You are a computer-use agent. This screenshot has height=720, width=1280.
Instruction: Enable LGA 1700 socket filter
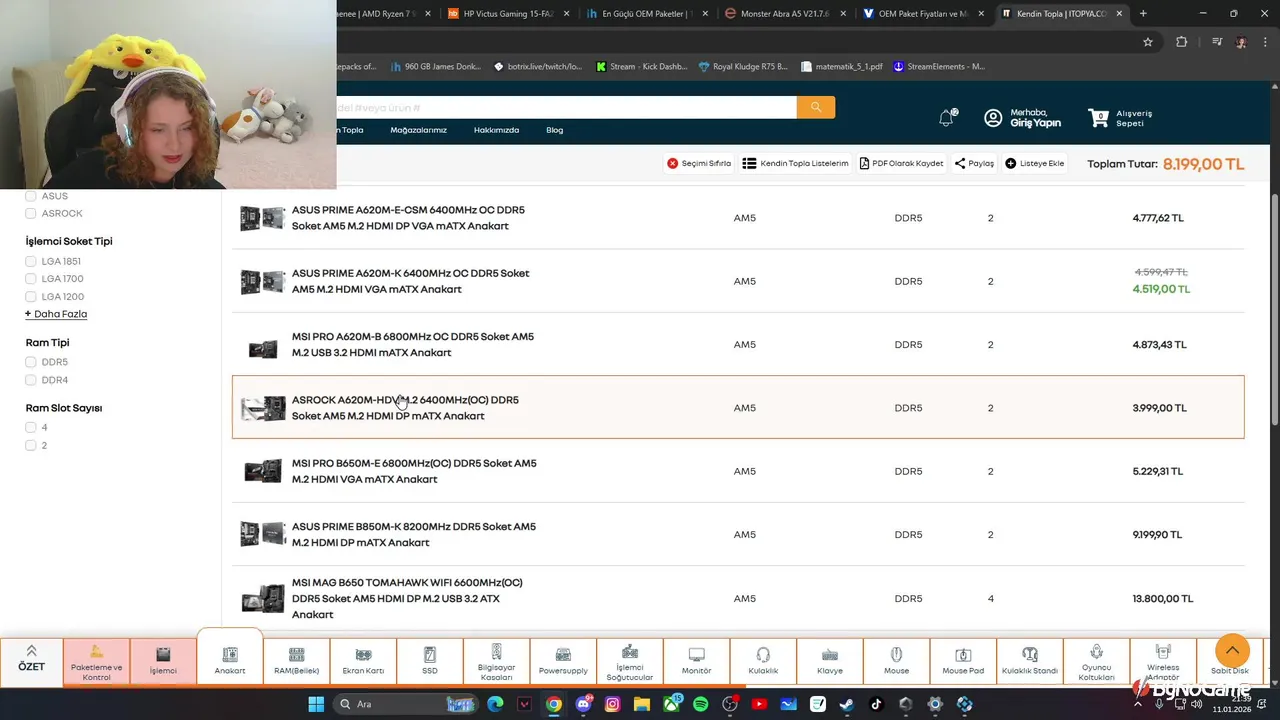pyautogui.click(x=31, y=279)
